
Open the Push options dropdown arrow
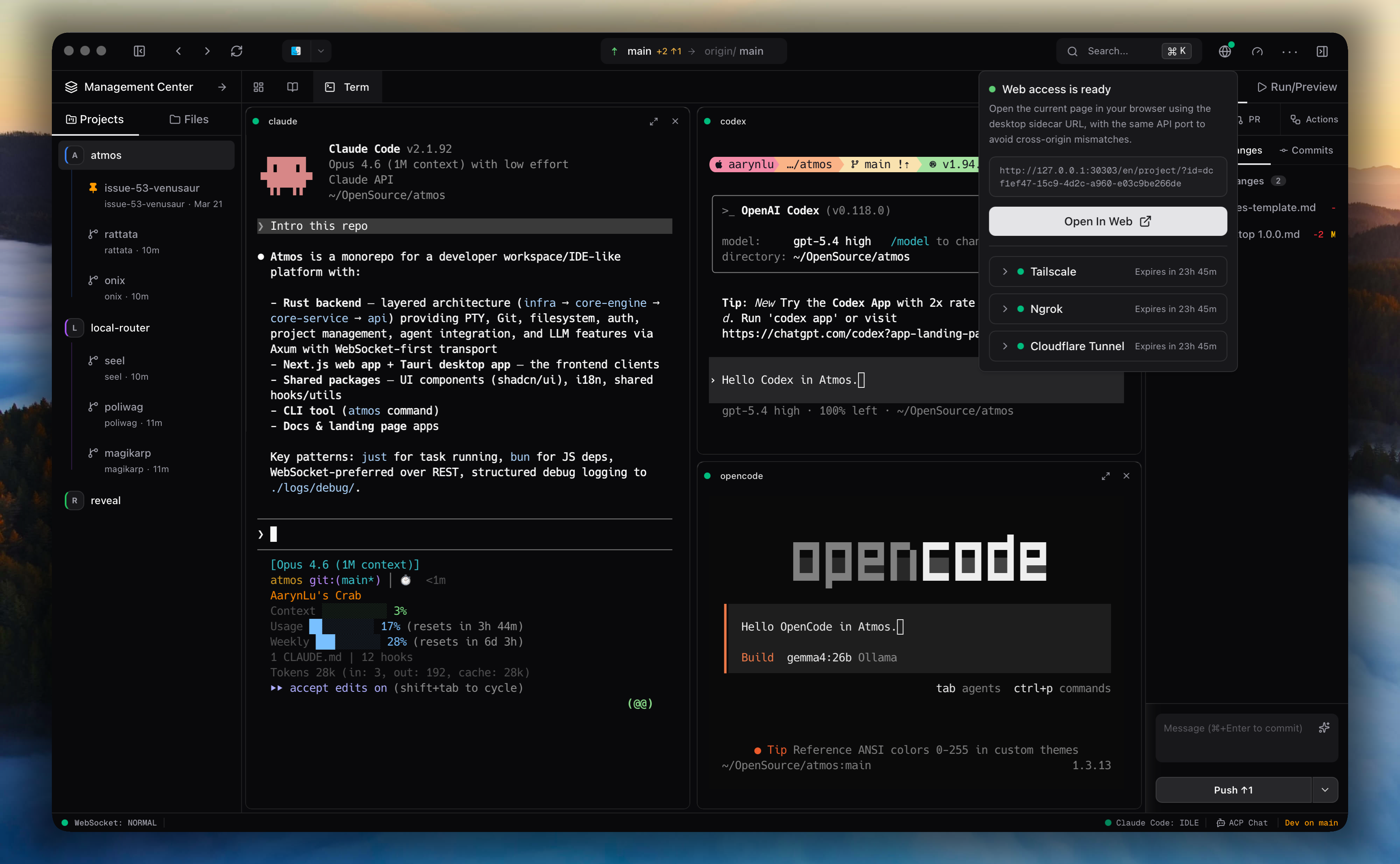click(x=1325, y=790)
